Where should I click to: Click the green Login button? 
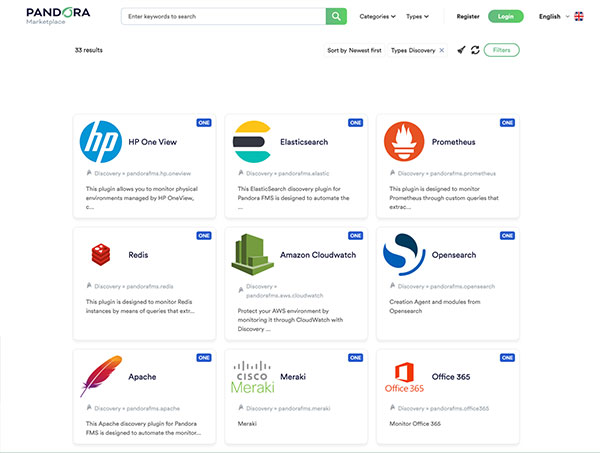point(505,16)
